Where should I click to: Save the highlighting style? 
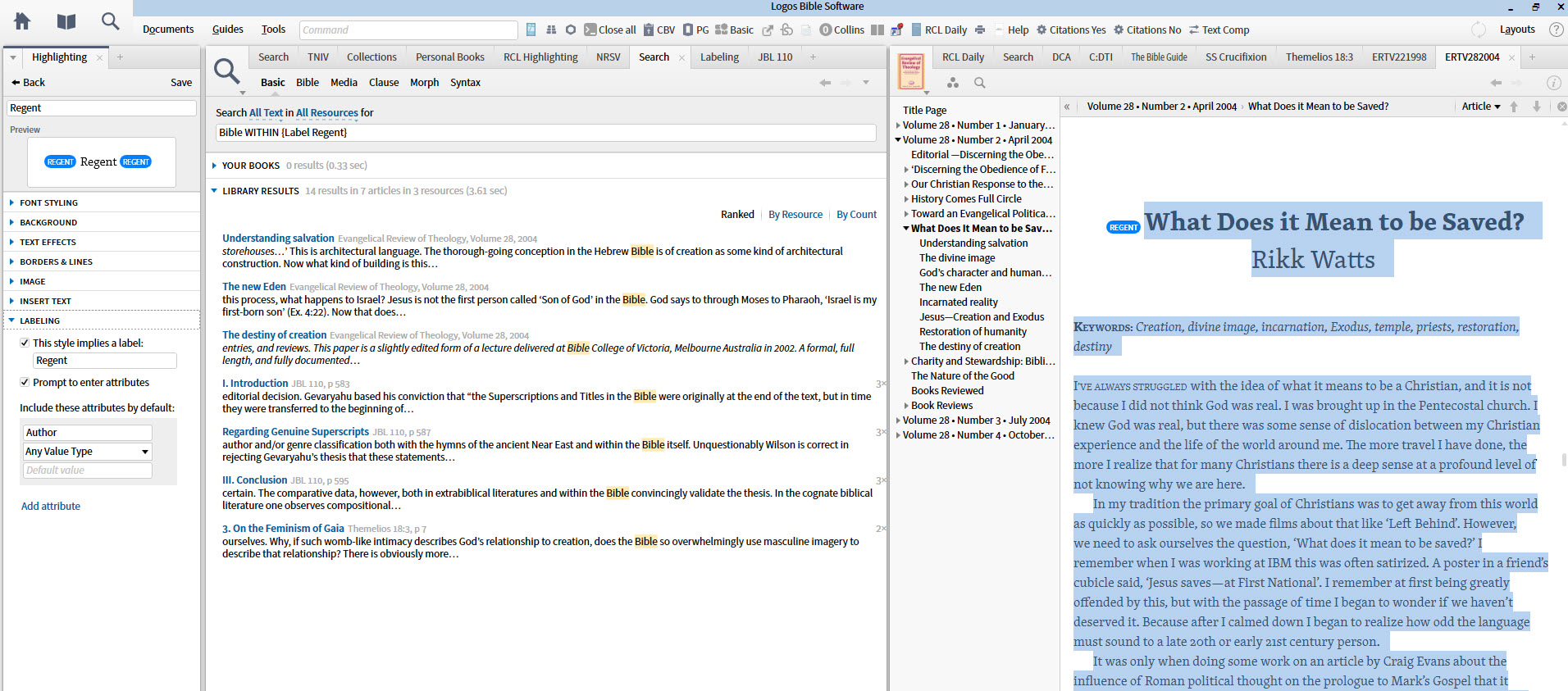pos(181,83)
